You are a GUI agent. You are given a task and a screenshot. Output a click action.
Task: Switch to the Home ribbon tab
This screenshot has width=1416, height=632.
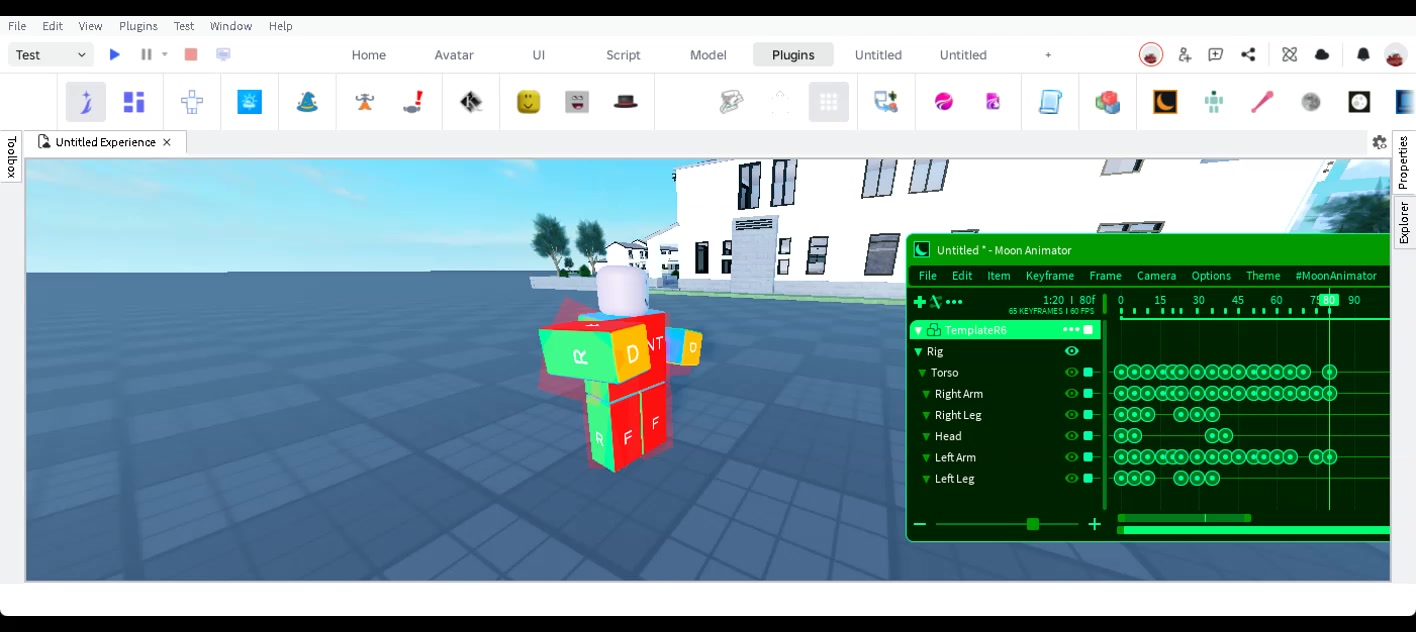click(x=369, y=55)
